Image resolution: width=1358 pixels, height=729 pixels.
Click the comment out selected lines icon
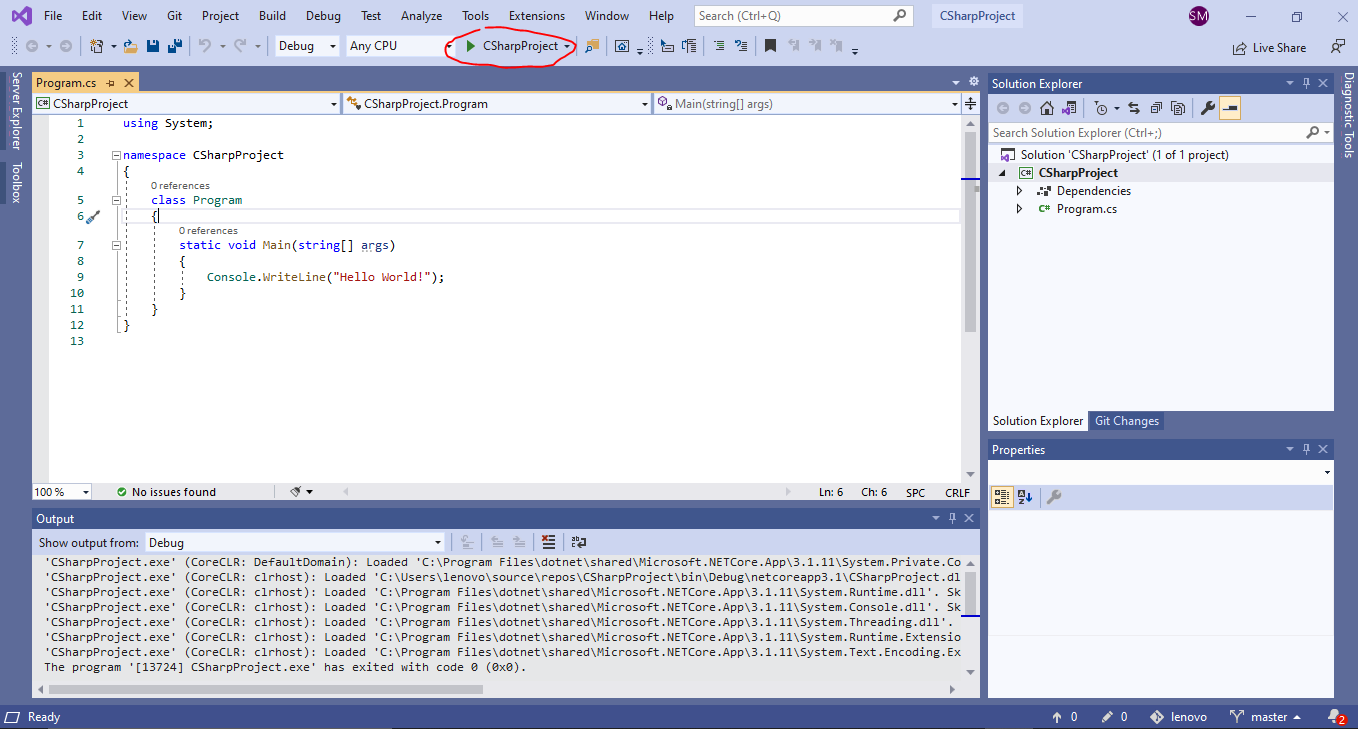(719, 46)
